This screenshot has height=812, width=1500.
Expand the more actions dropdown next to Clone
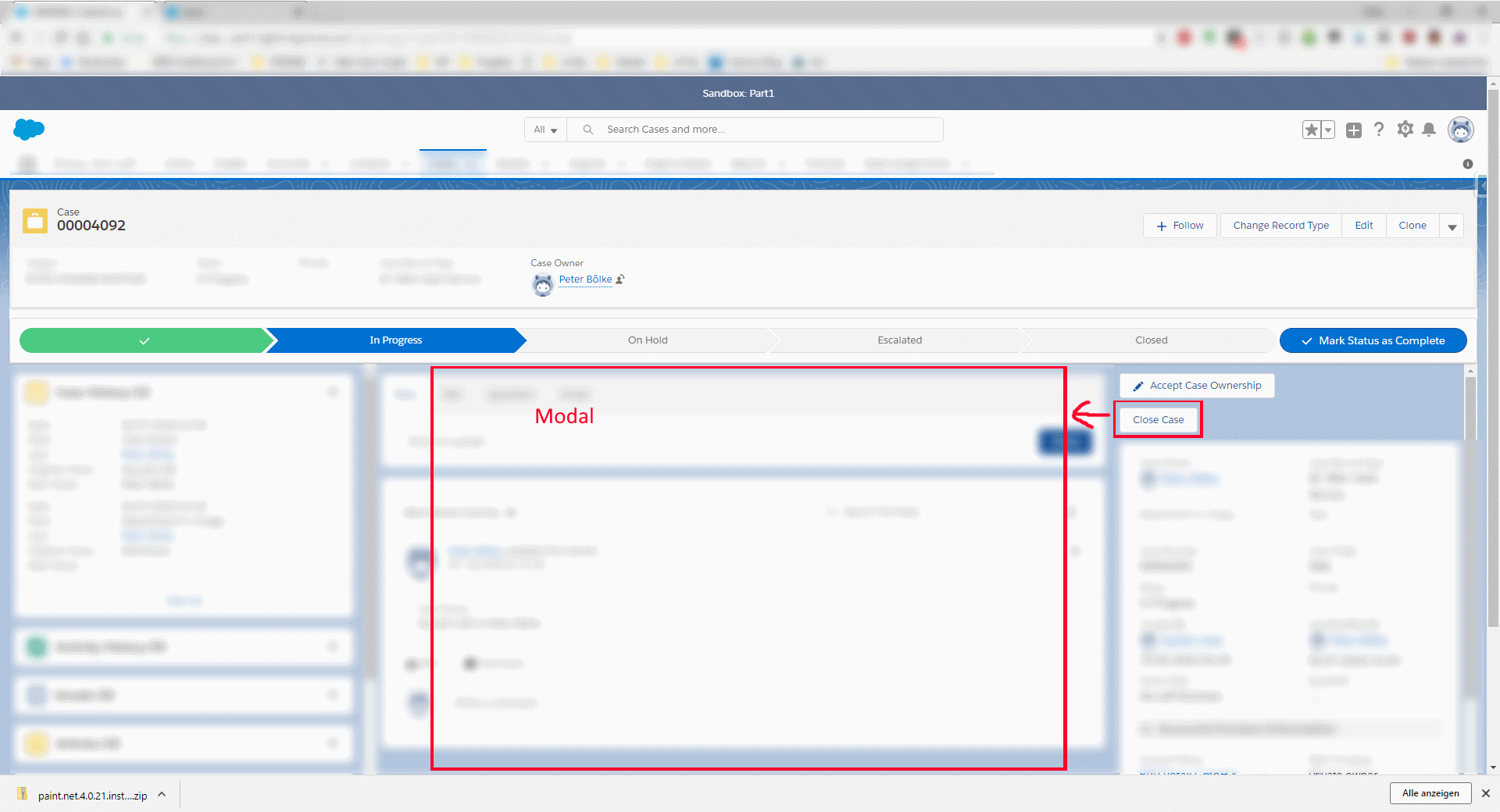click(x=1452, y=226)
